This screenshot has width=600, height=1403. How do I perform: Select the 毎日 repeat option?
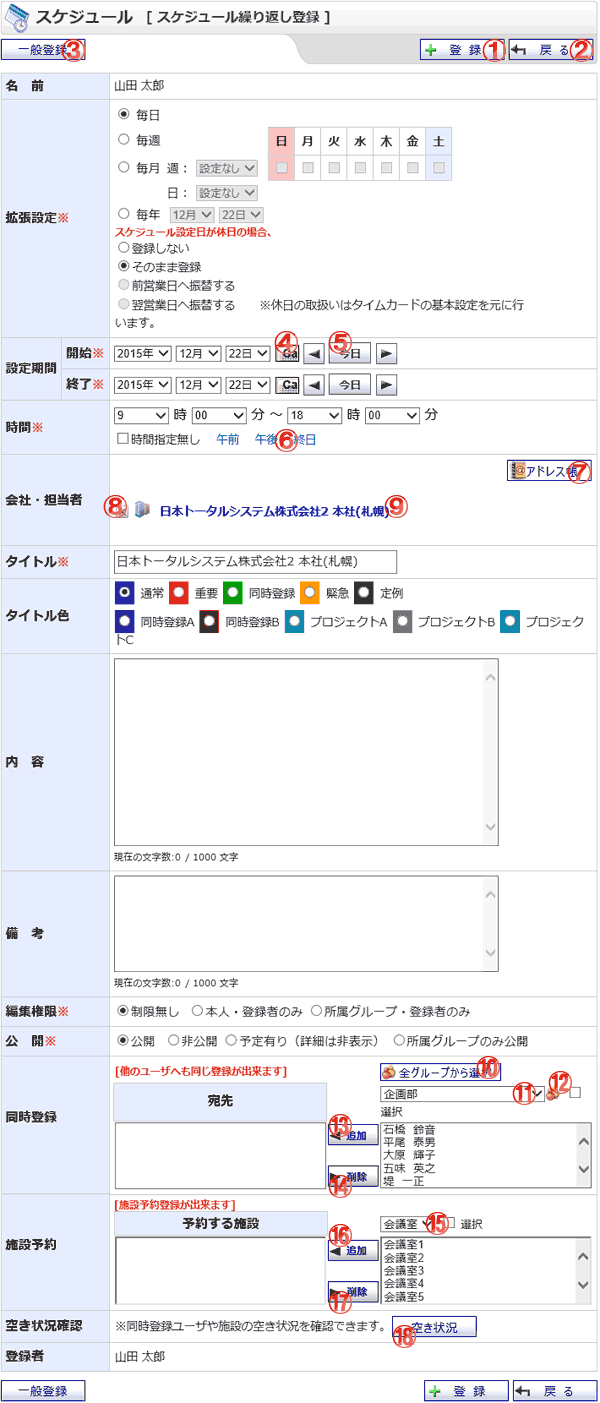125,115
